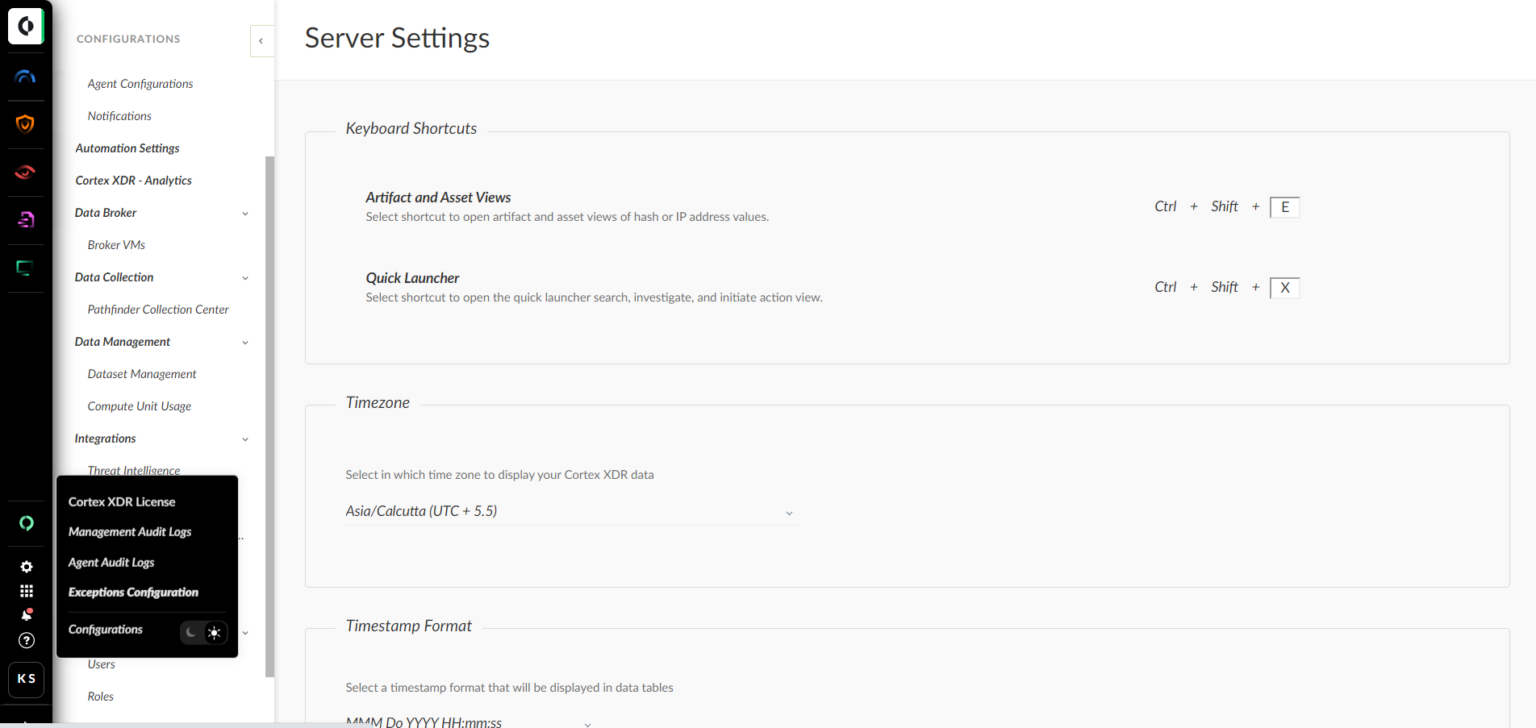Open the blue arc dashboard icon
This screenshot has height=728, width=1536.
(26, 76)
